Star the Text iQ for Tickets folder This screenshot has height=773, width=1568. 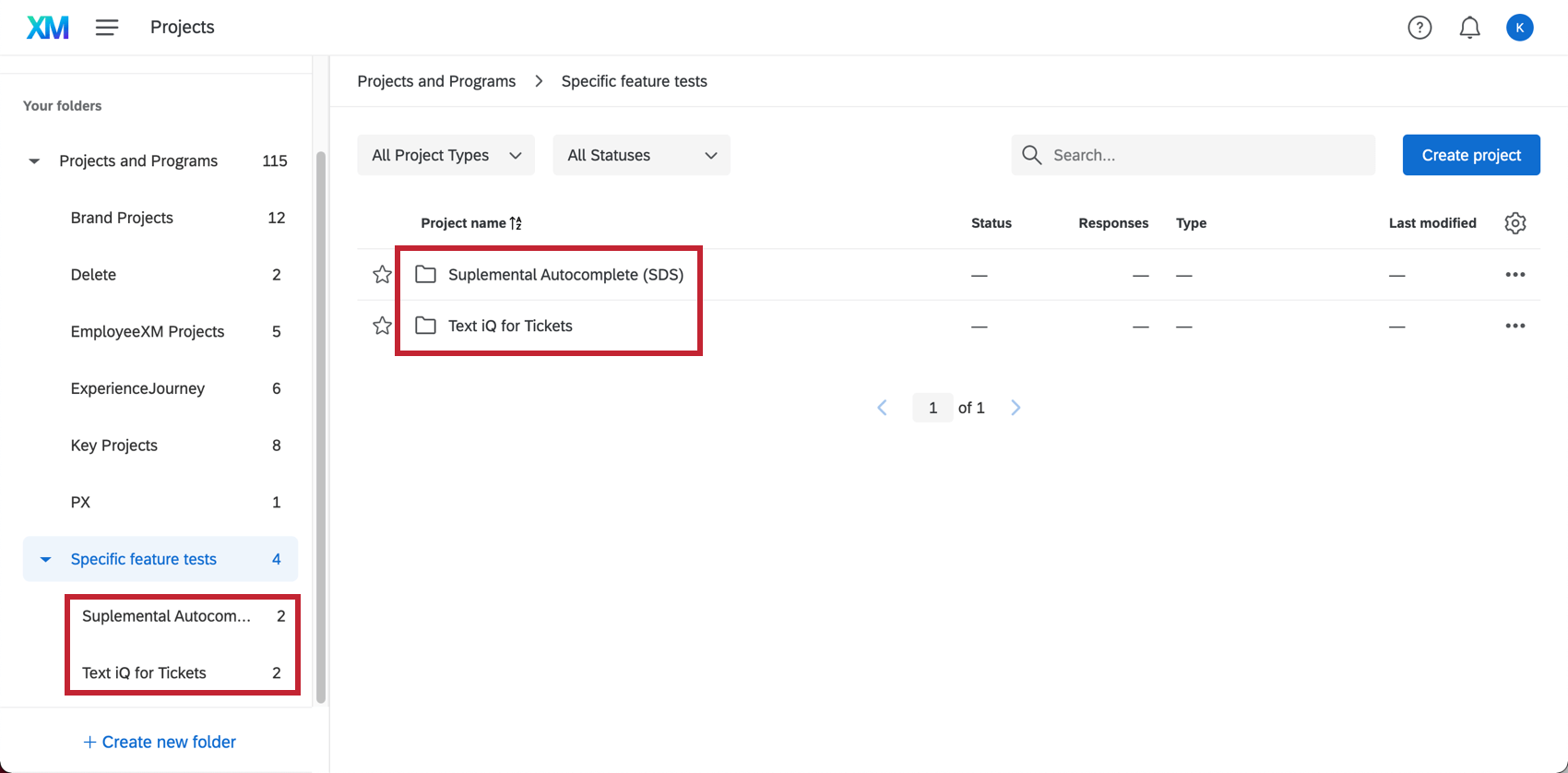382,326
